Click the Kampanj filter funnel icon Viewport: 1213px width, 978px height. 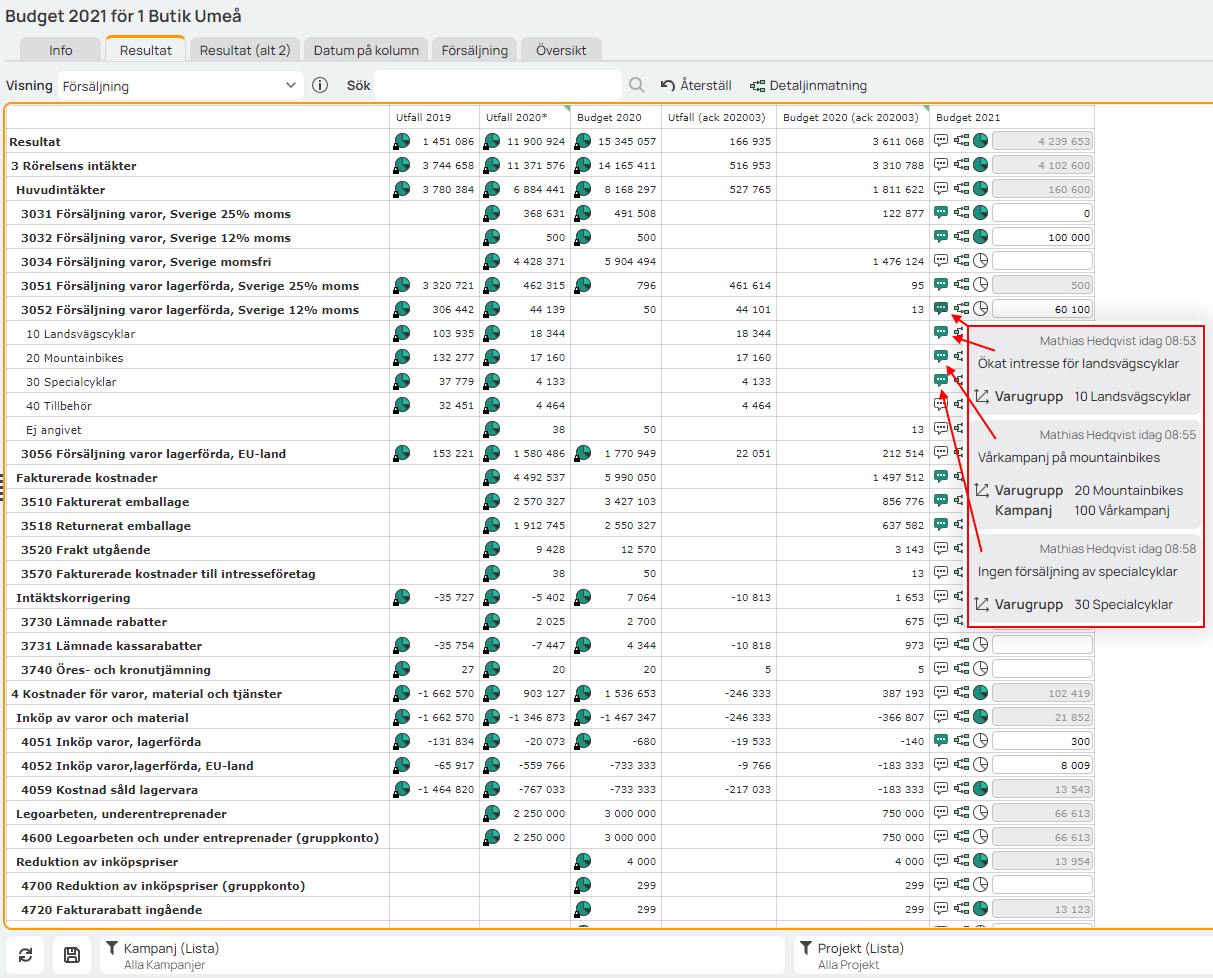click(112, 948)
